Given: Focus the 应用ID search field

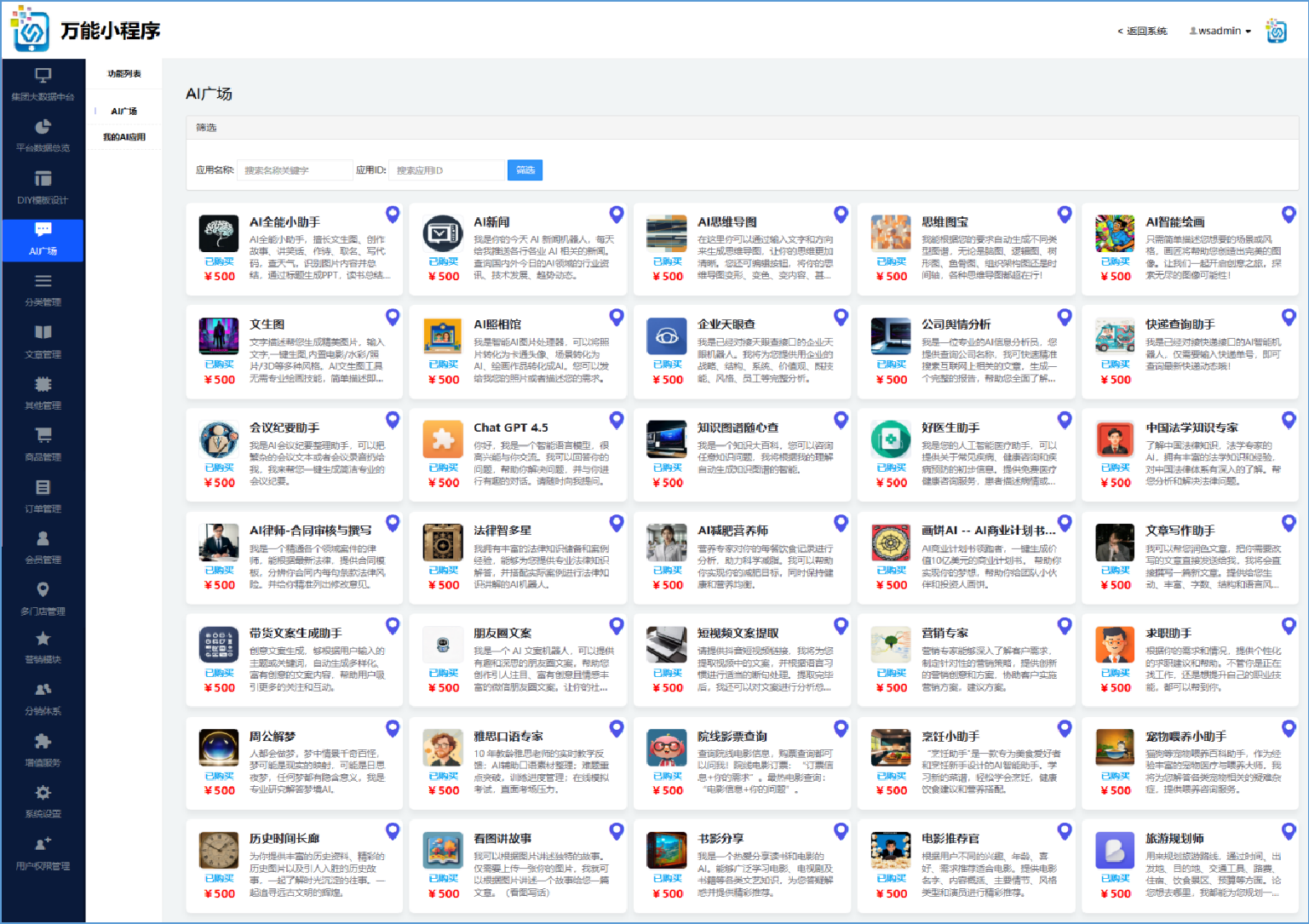Looking at the screenshot, I should point(447,170).
